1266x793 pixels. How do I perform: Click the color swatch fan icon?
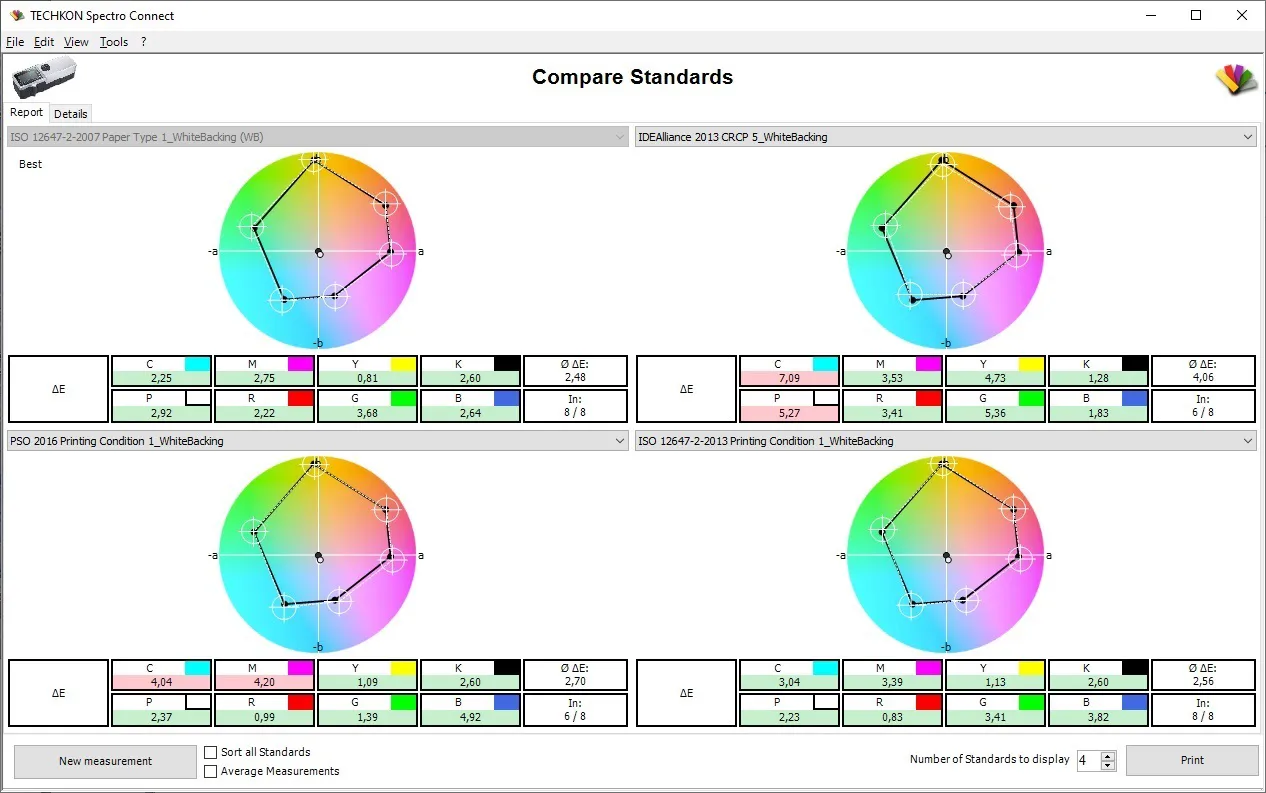click(x=1236, y=80)
